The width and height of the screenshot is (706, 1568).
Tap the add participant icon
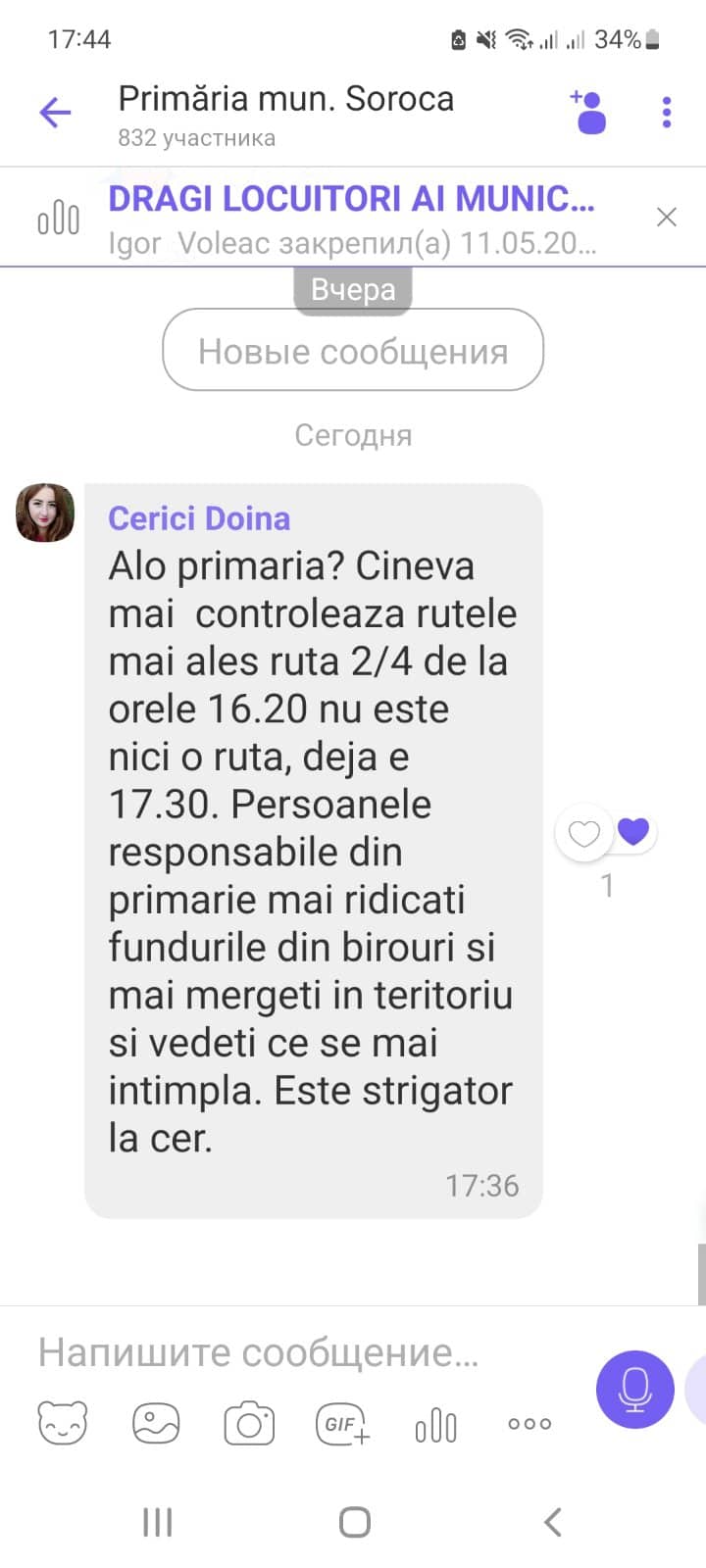588,111
